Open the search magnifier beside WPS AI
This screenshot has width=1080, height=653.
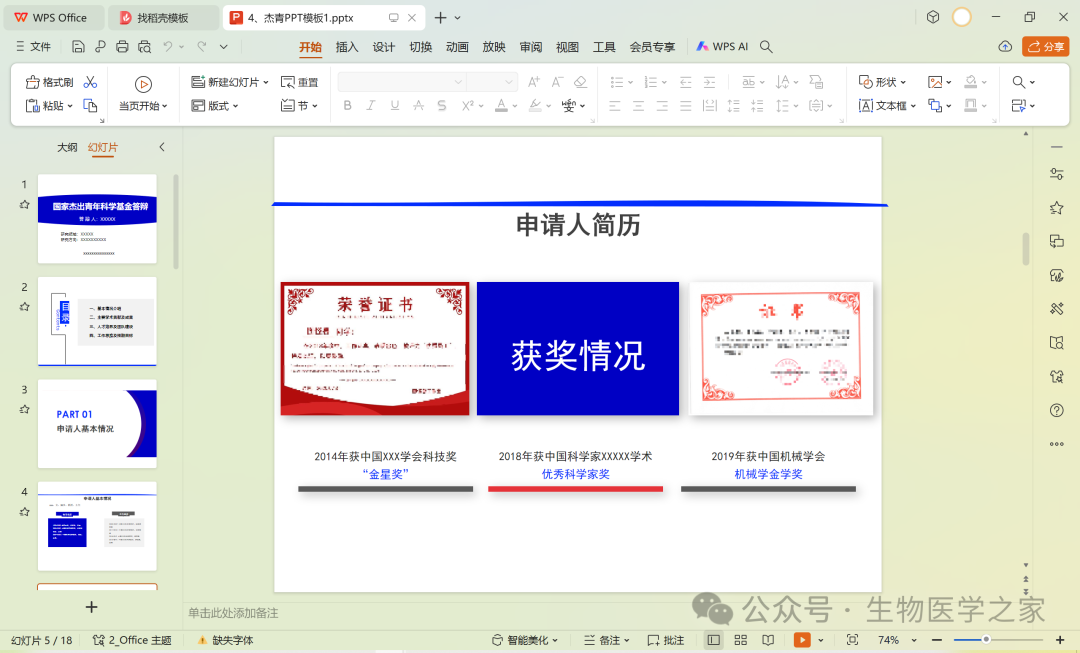click(x=766, y=47)
